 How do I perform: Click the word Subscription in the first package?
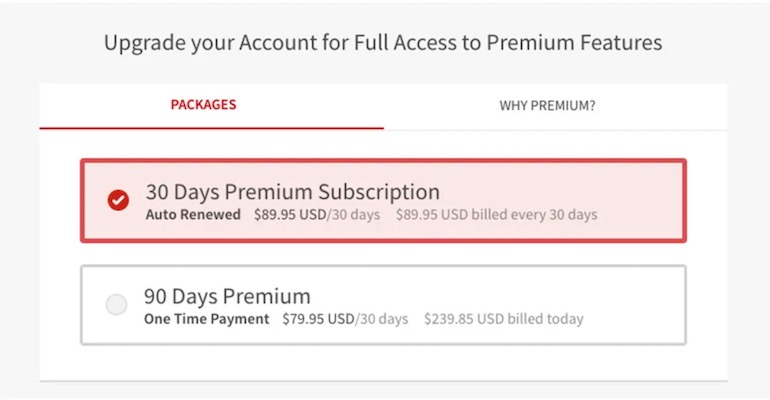[379, 192]
